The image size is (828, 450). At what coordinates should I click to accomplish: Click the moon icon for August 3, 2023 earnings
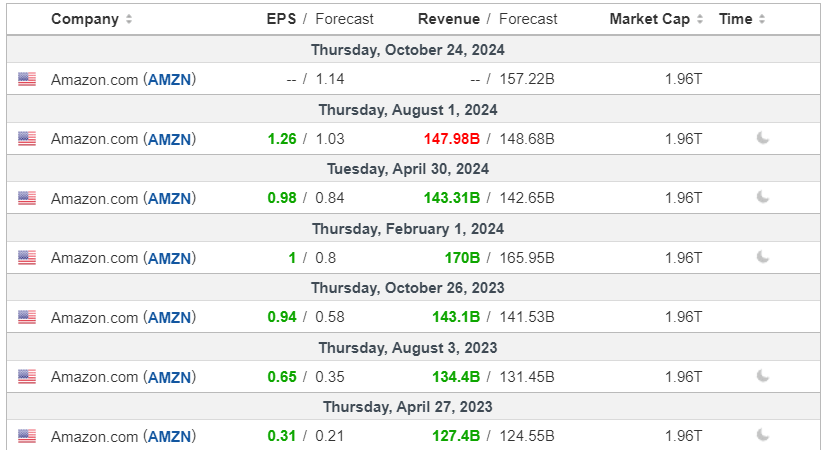click(x=763, y=376)
